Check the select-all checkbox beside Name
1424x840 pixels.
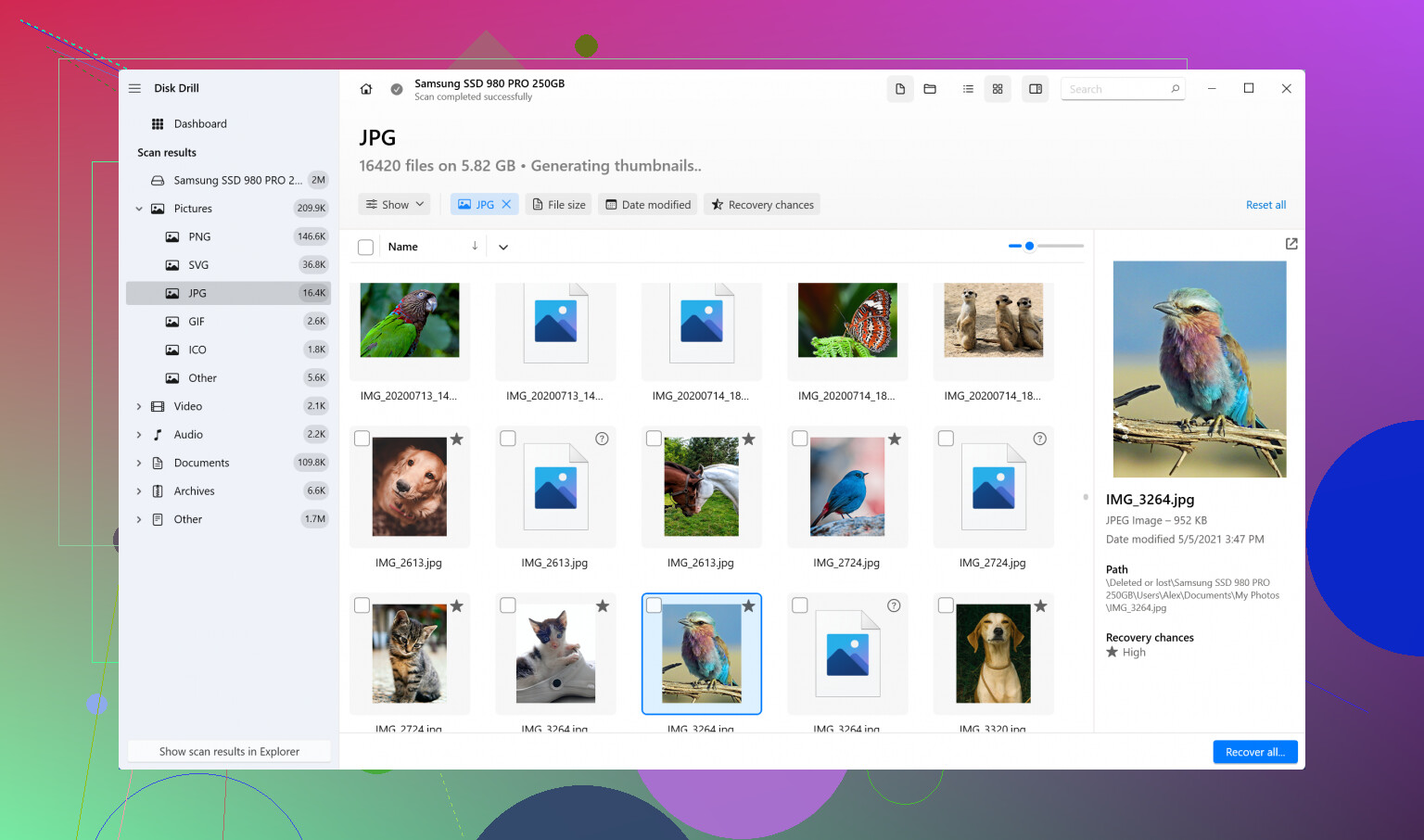coord(366,248)
